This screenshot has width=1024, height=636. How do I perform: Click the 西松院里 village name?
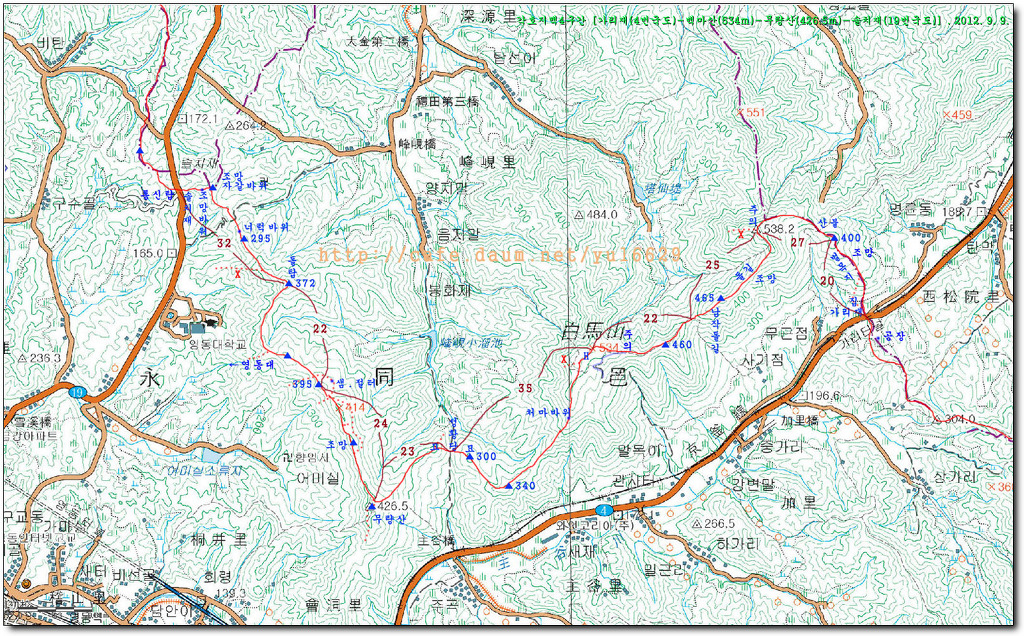click(960, 296)
